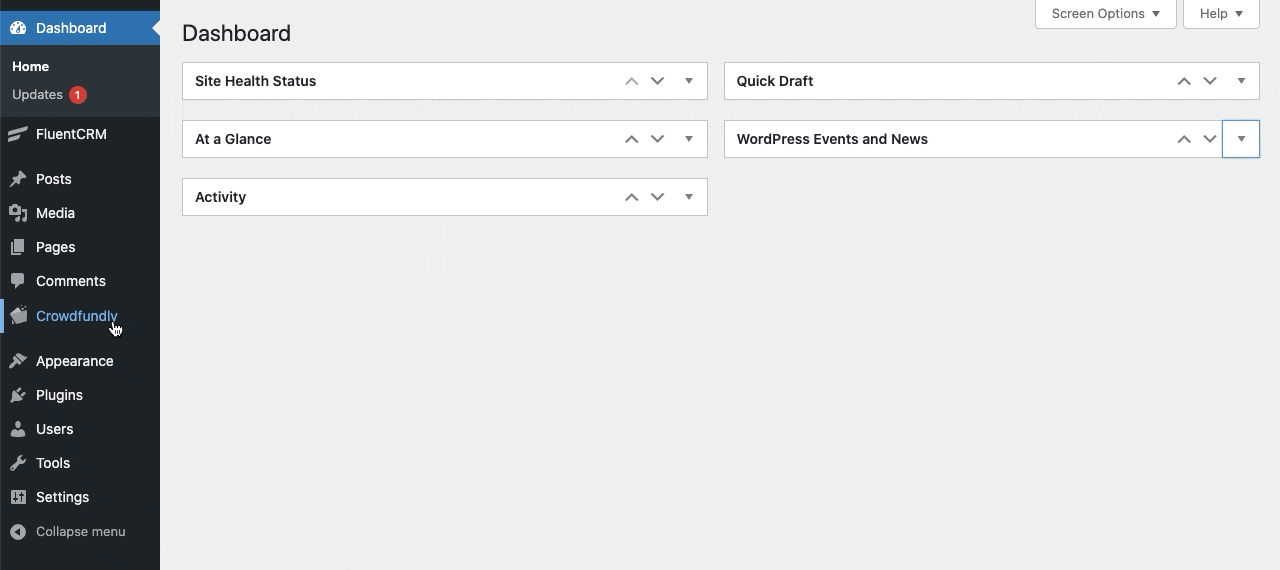
Task: Click the Dashboard page heading
Action: (x=236, y=33)
